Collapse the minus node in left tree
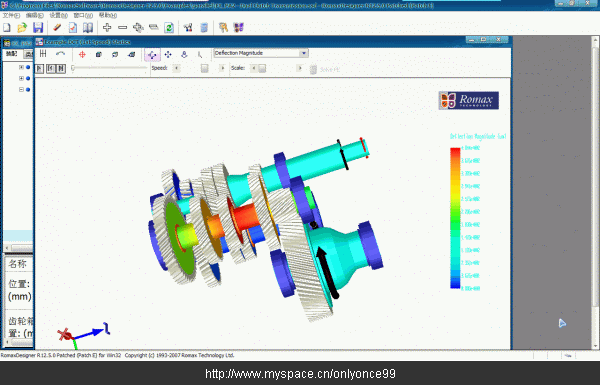Viewport: 600px width, 385px height. [21, 90]
